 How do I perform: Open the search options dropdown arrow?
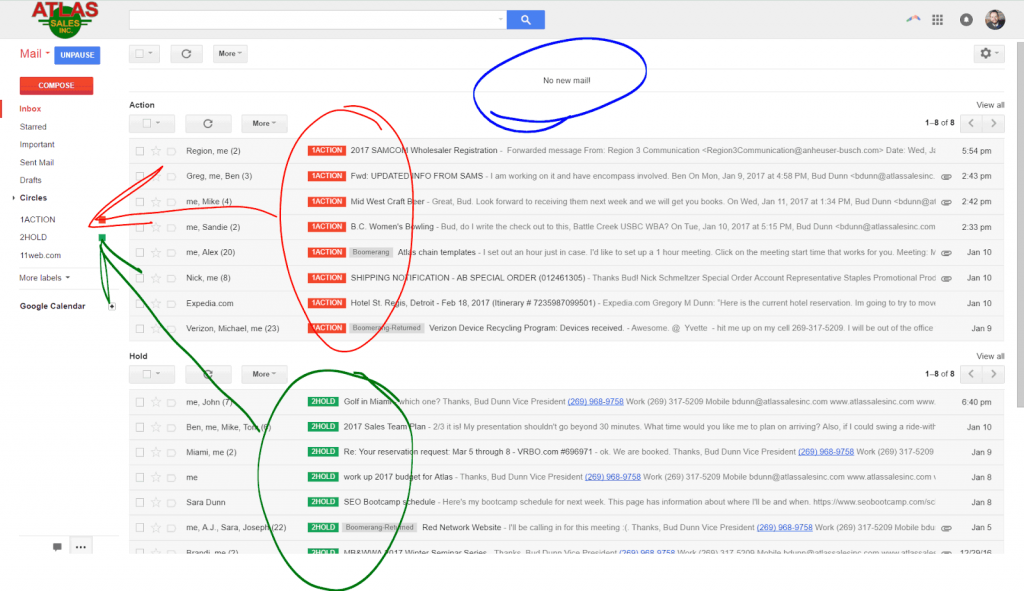(x=501, y=20)
